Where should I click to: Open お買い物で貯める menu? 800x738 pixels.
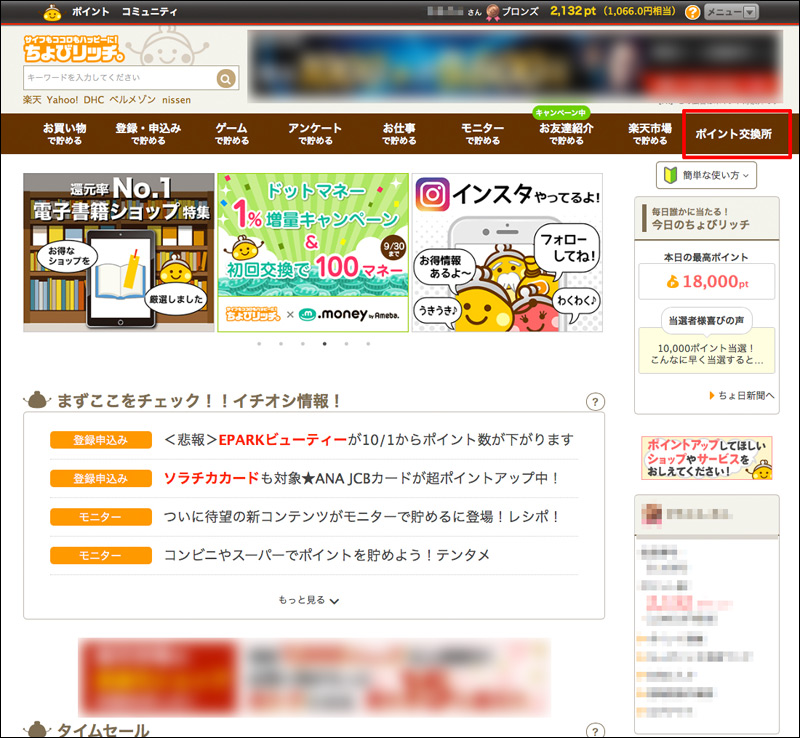(64, 134)
